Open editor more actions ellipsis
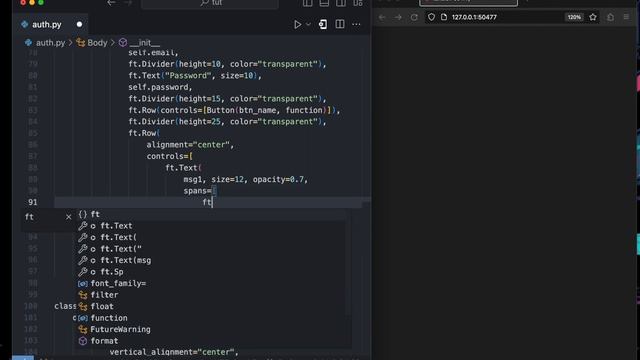Image resolution: width=640 pixels, height=360 pixels. pyautogui.click(x=356, y=24)
